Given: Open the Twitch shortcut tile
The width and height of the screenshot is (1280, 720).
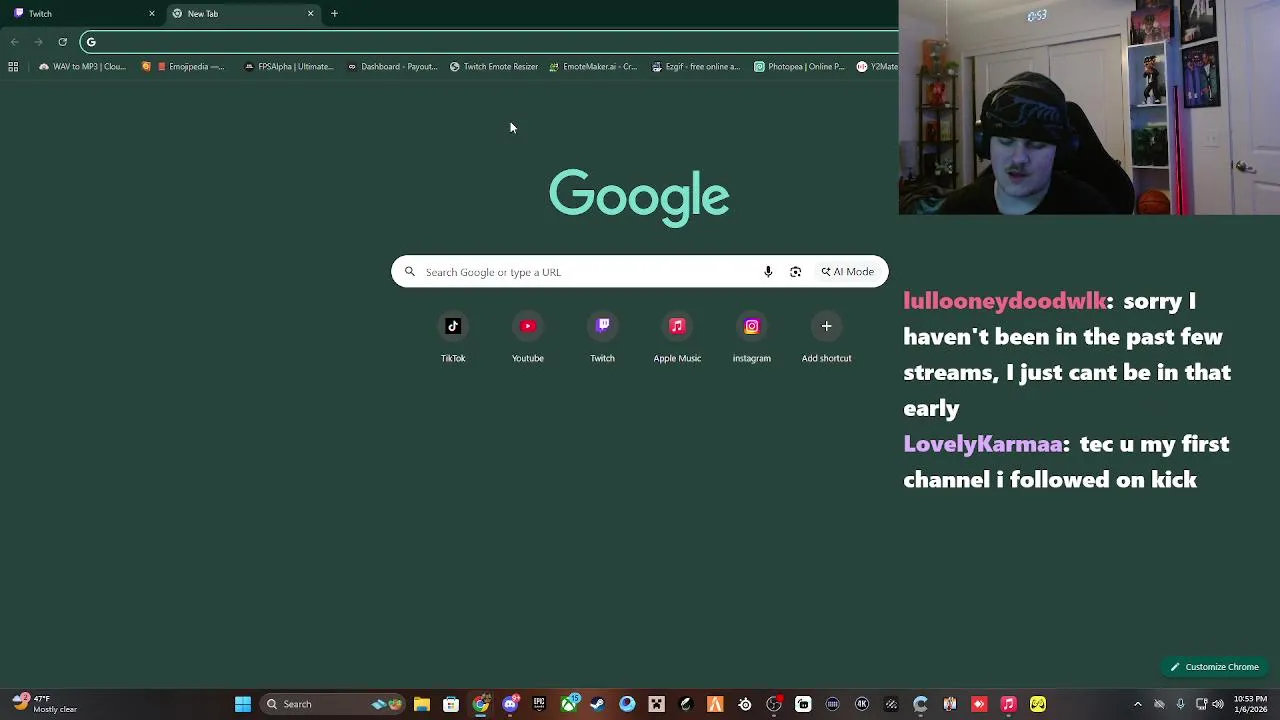Looking at the screenshot, I should click(x=602, y=338).
